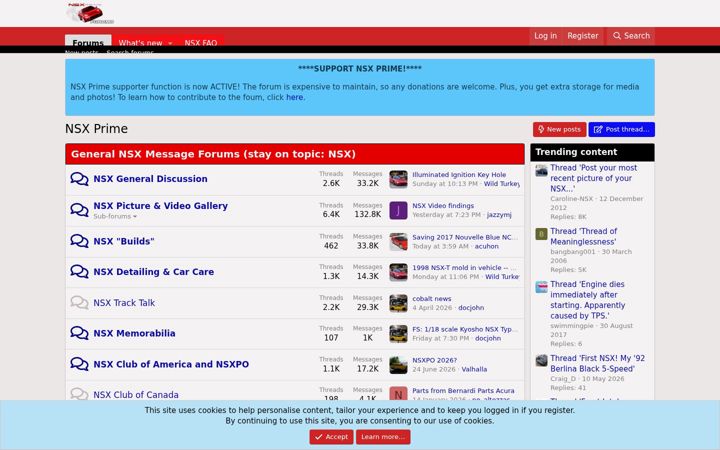The height and width of the screenshot is (450, 720).
Task: Open Illuminated Ignition Key Hole thread
Action: [459, 174]
